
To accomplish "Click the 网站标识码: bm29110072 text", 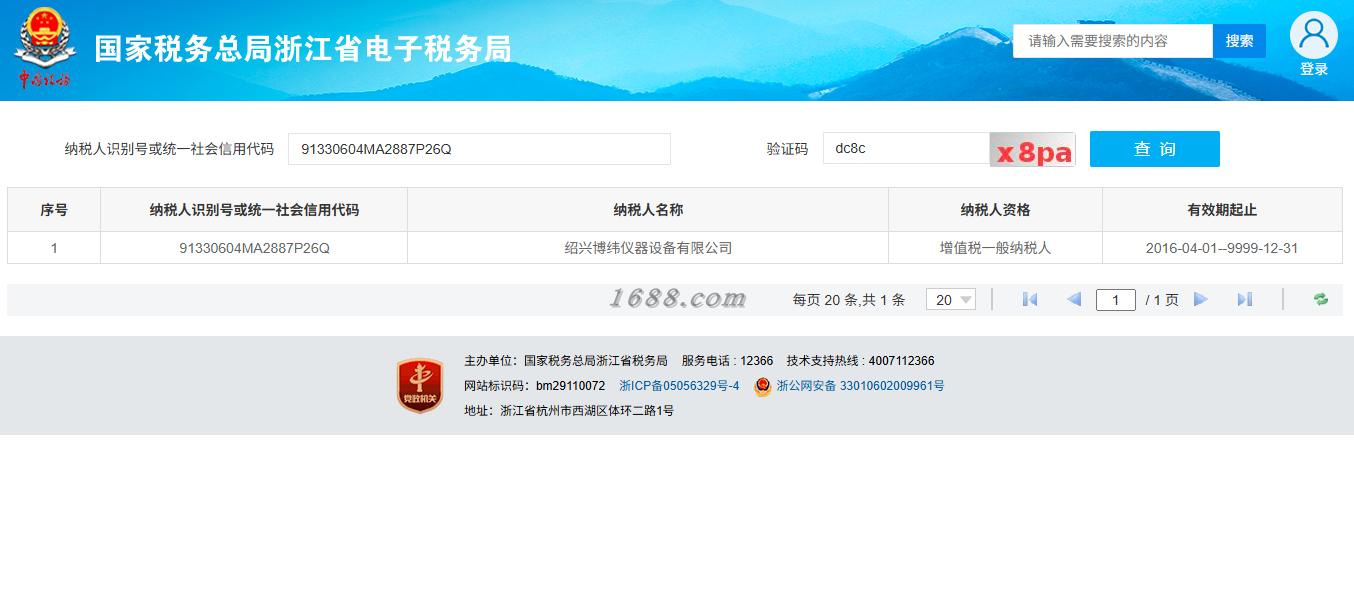I will point(534,386).
